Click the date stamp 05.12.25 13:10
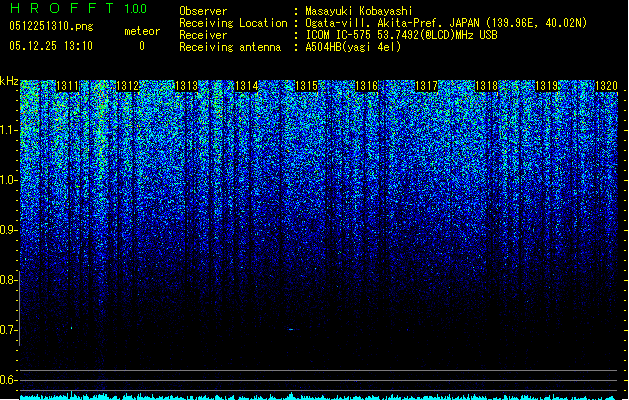Viewport: 629px width, 400px height. pyautogui.click(x=51, y=46)
